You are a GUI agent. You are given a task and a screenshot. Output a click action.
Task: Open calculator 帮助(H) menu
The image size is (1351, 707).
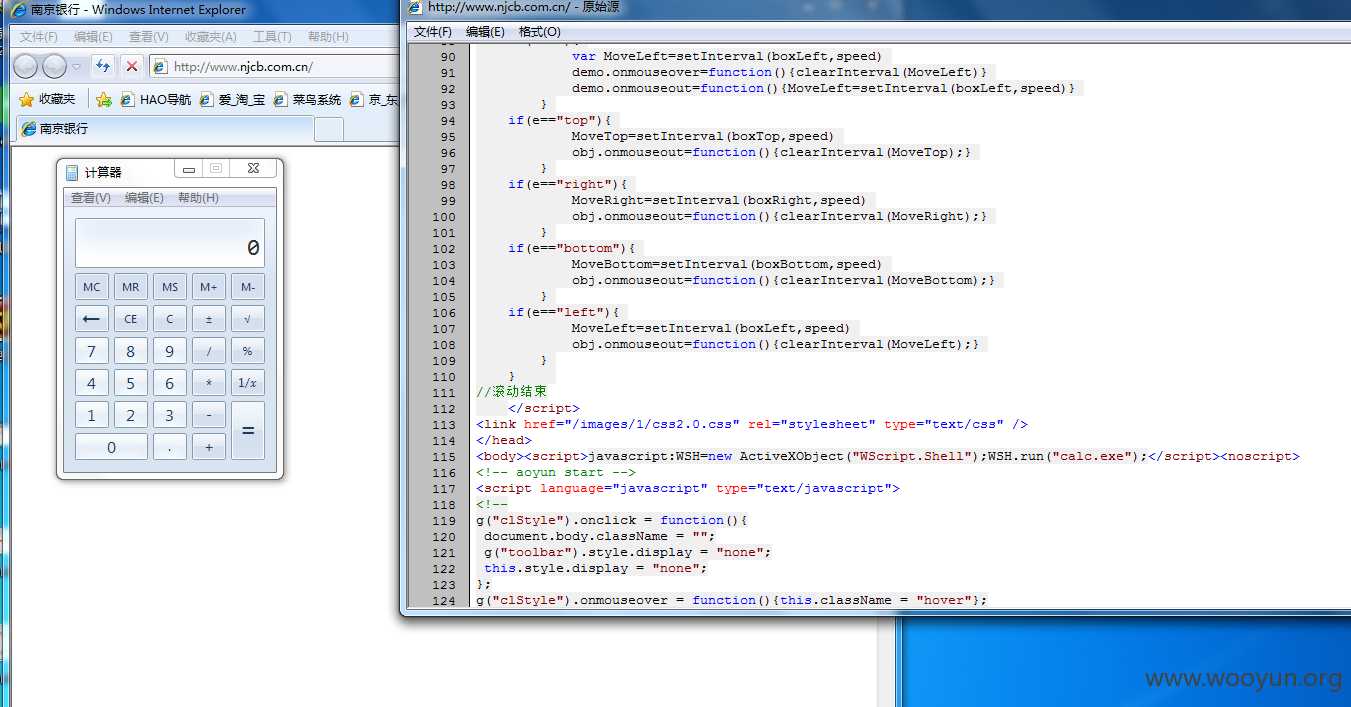tap(198, 198)
